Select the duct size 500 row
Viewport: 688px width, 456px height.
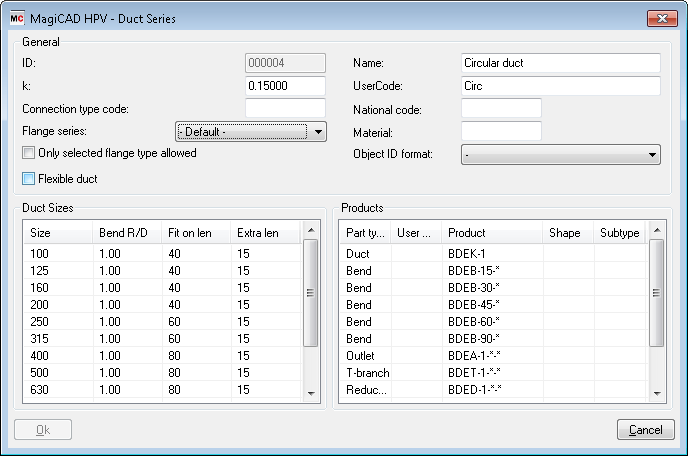[162, 373]
